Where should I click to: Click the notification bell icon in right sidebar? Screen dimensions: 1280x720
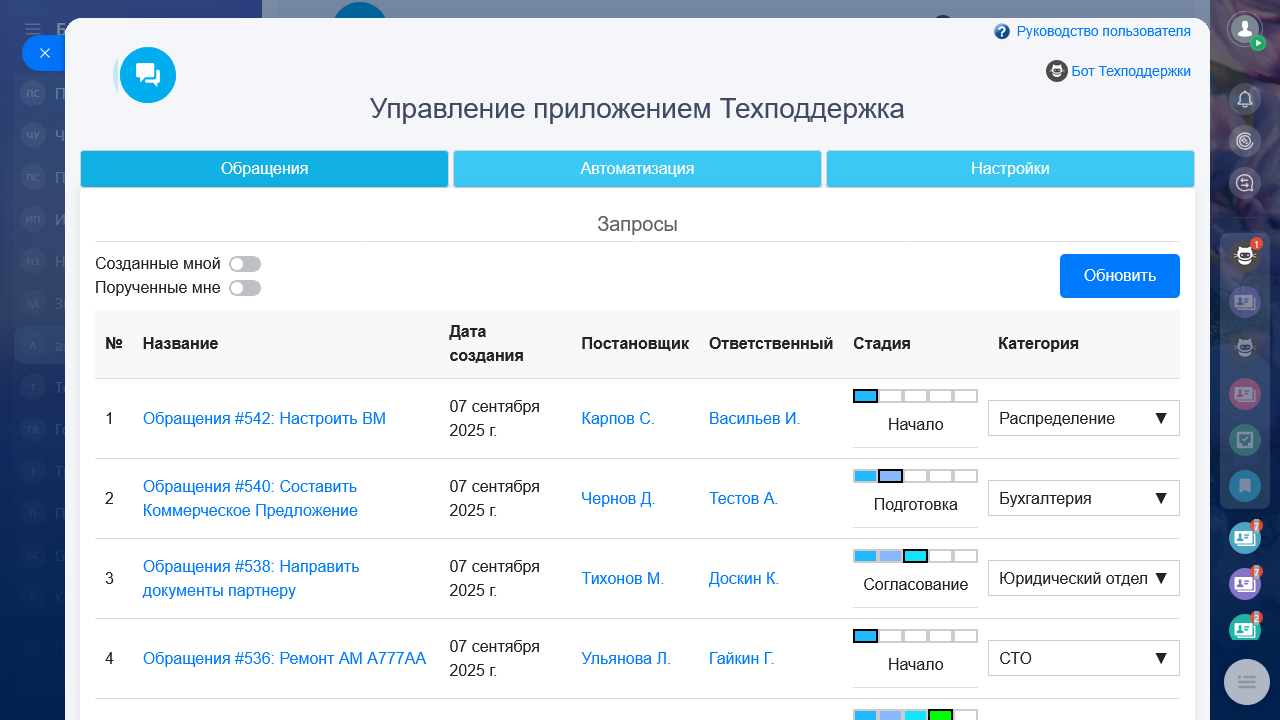point(1245,98)
